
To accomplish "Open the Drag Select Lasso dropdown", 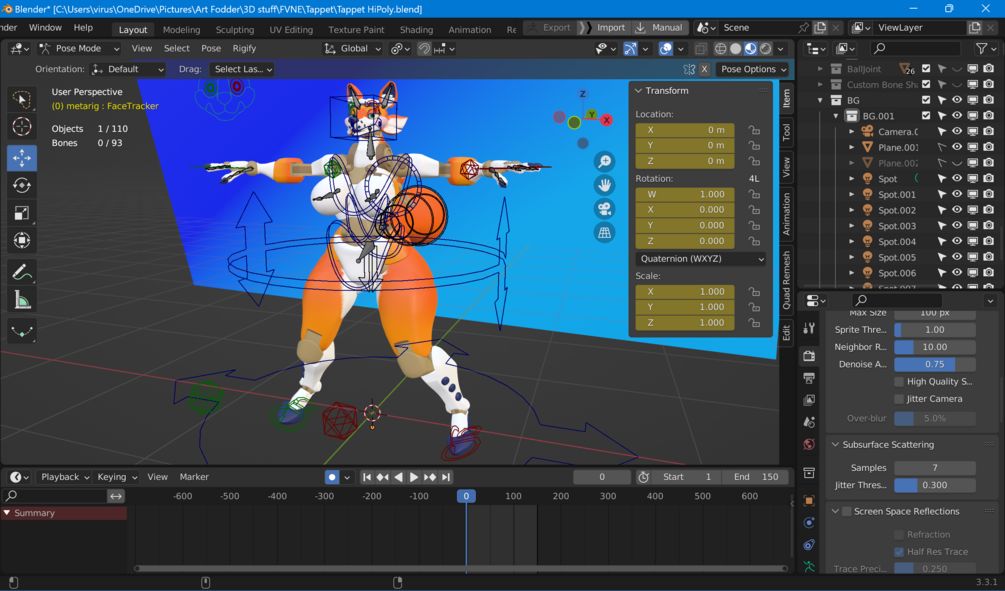I will [x=242, y=69].
